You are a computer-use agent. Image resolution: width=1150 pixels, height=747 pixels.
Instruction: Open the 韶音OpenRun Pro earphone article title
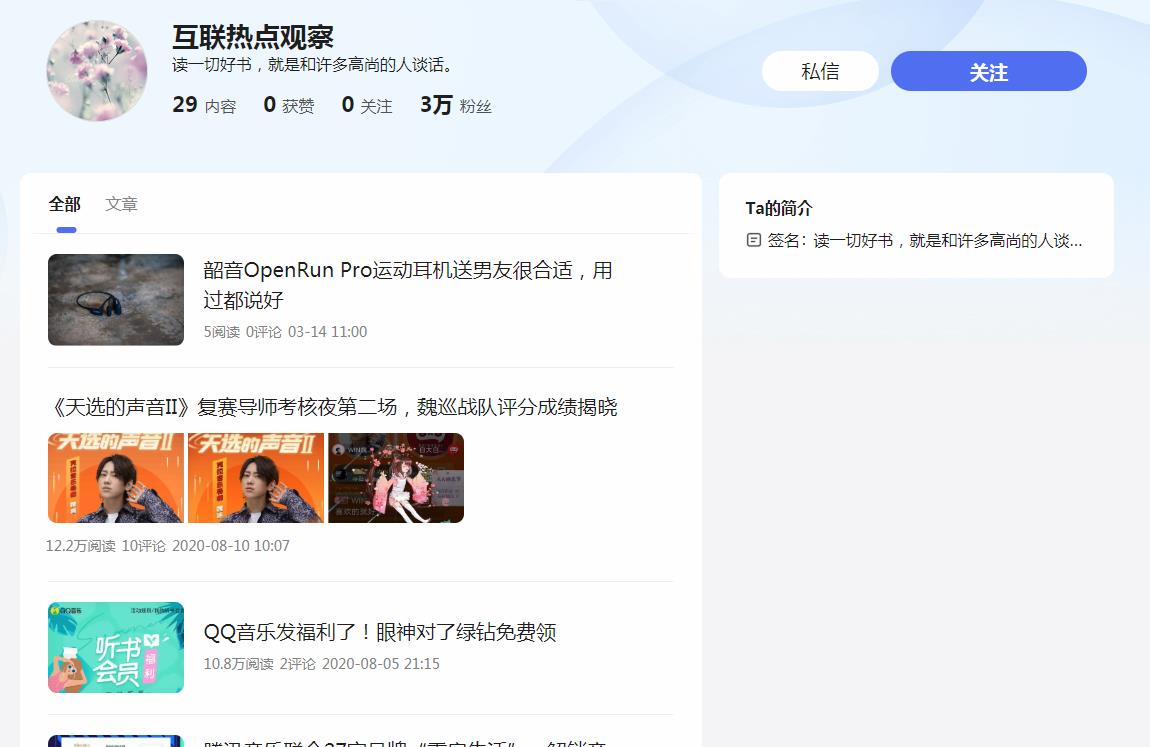408,284
